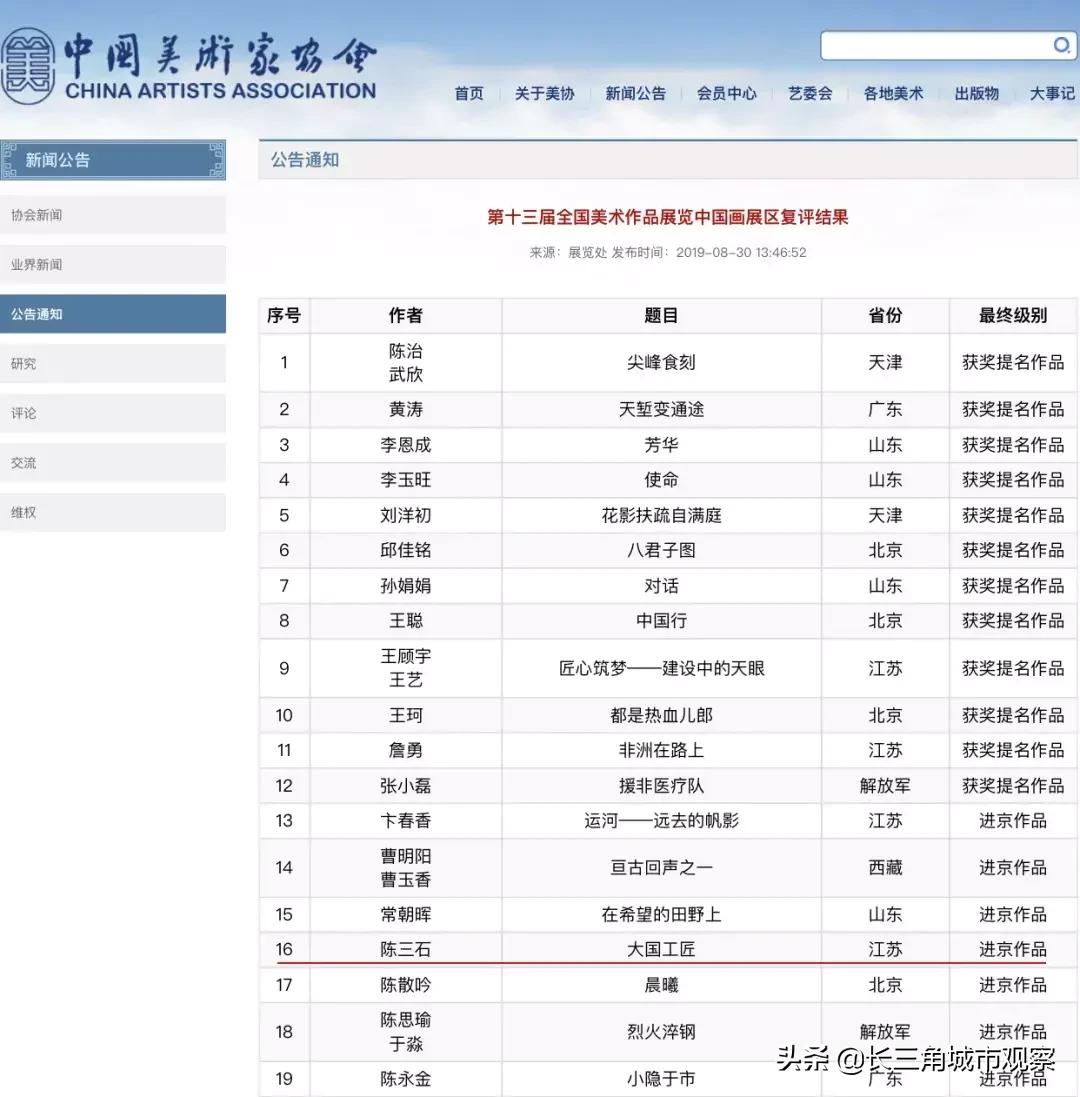Viewport: 1080px width, 1097px height.
Task: Click the search magnifier icon
Action: coord(1062,46)
